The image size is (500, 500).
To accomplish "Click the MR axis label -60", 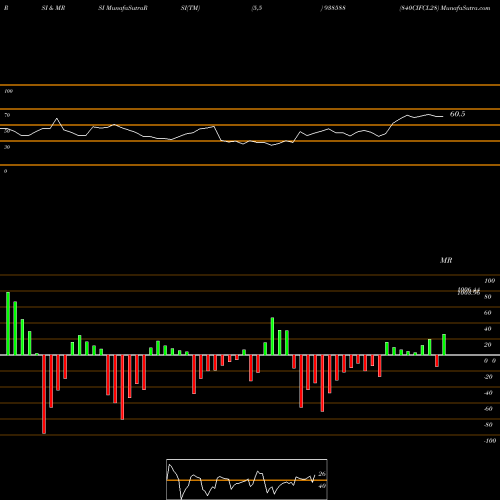I will [x=488, y=409].
